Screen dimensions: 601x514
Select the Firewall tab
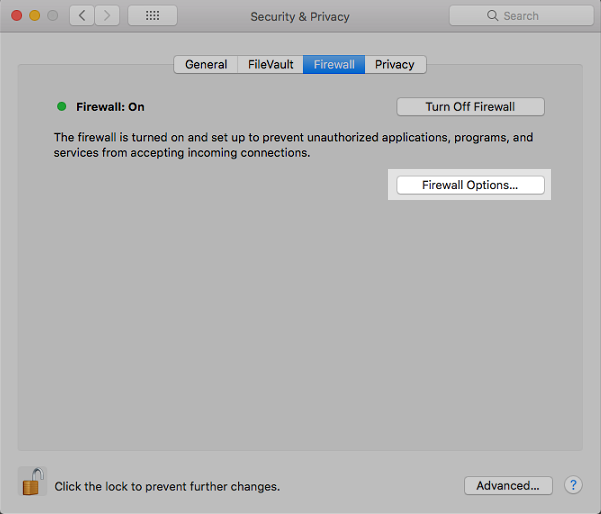[334, 64]
